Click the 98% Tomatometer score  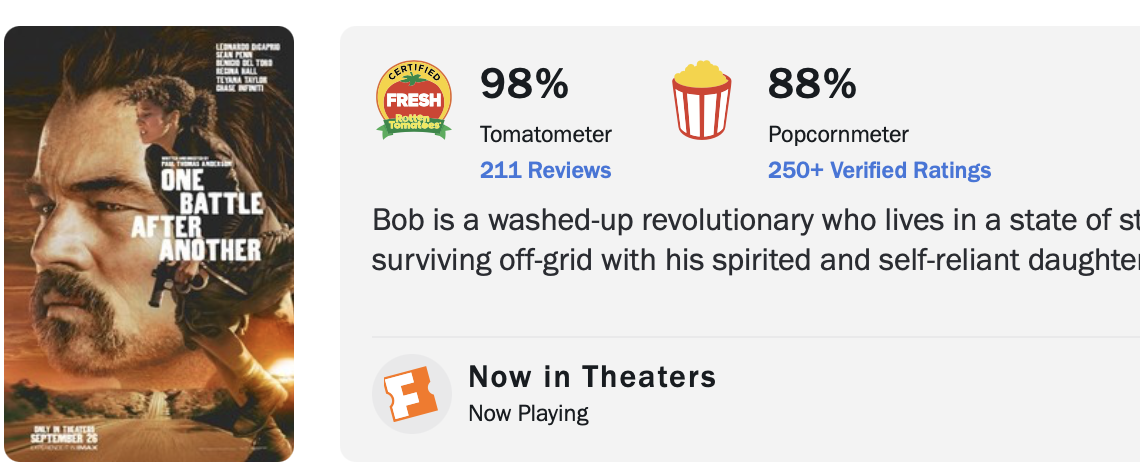[x=524, y=84]
